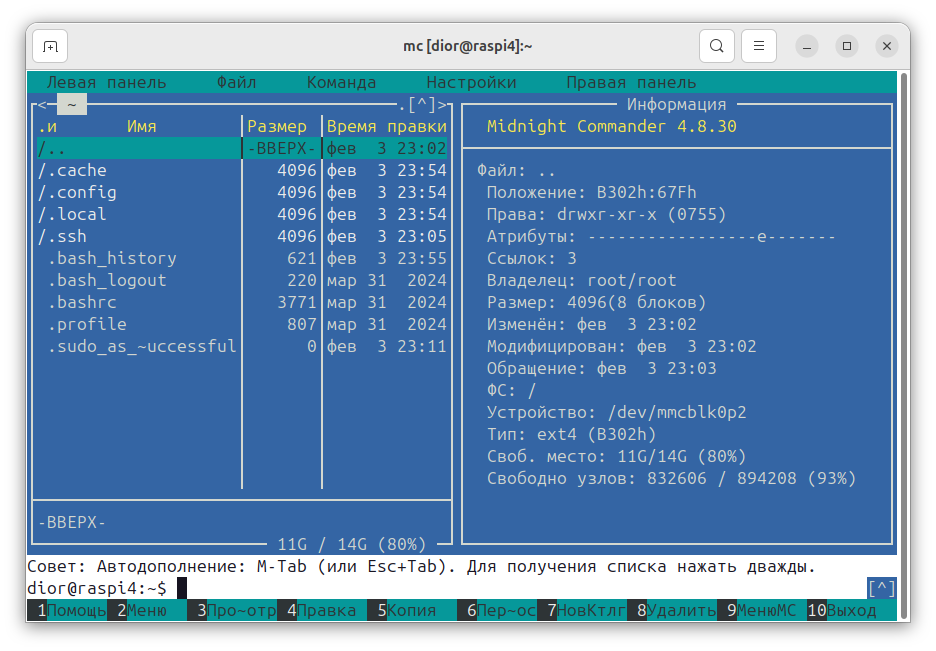
Task: Open the left panel directory history list
Action: (422, 105)
